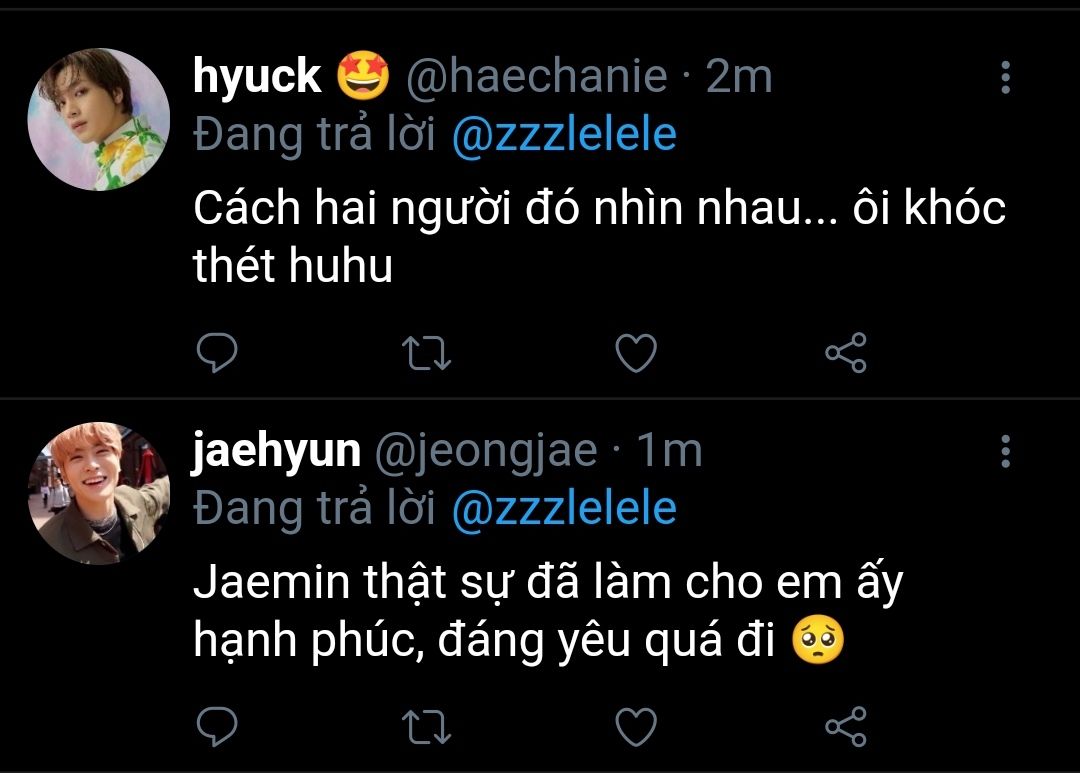This screenshot has width=1080, height=773.
Task: Click the @haechanie handle
Action: [x=537, y=76]
